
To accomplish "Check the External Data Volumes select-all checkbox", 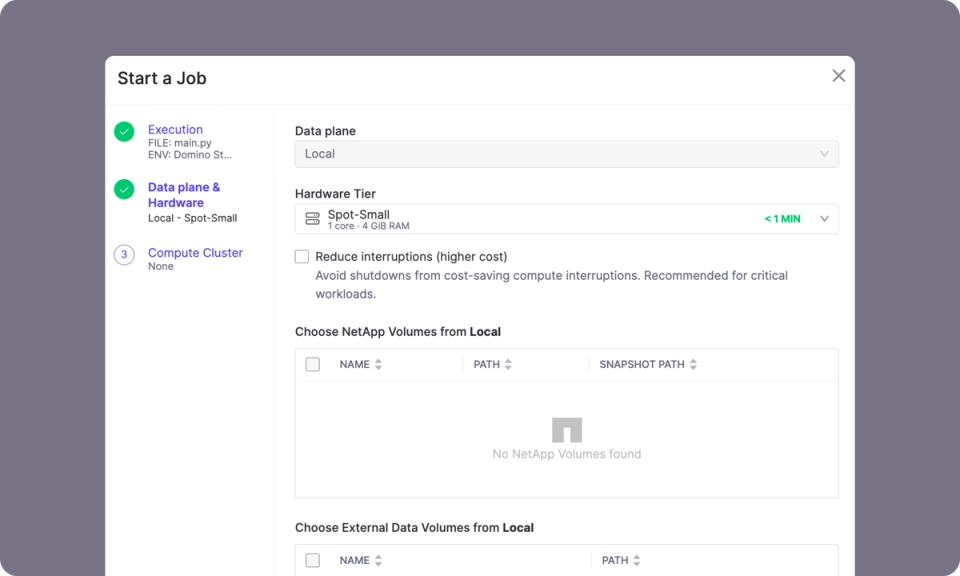I will coord(312,561).
